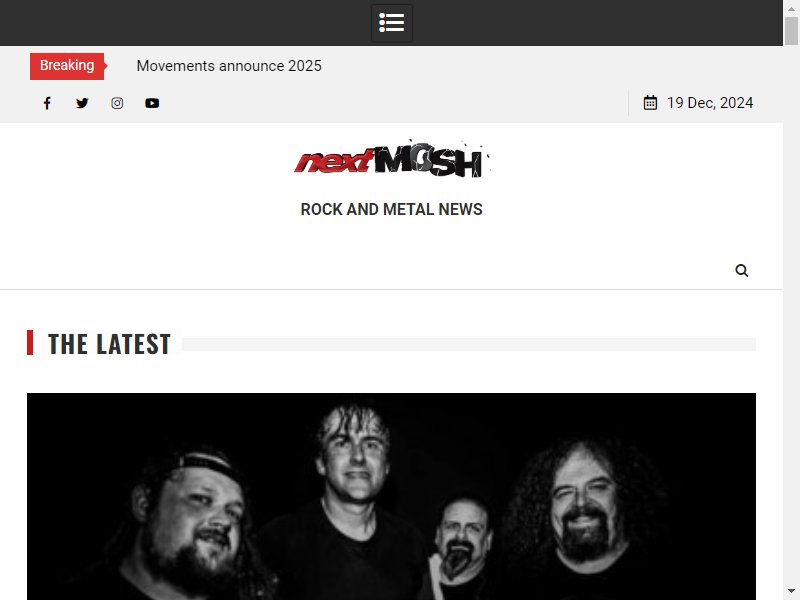
Task: Click the gray divider bar beside THE LATEST
Action: click(x=468, y=344)
